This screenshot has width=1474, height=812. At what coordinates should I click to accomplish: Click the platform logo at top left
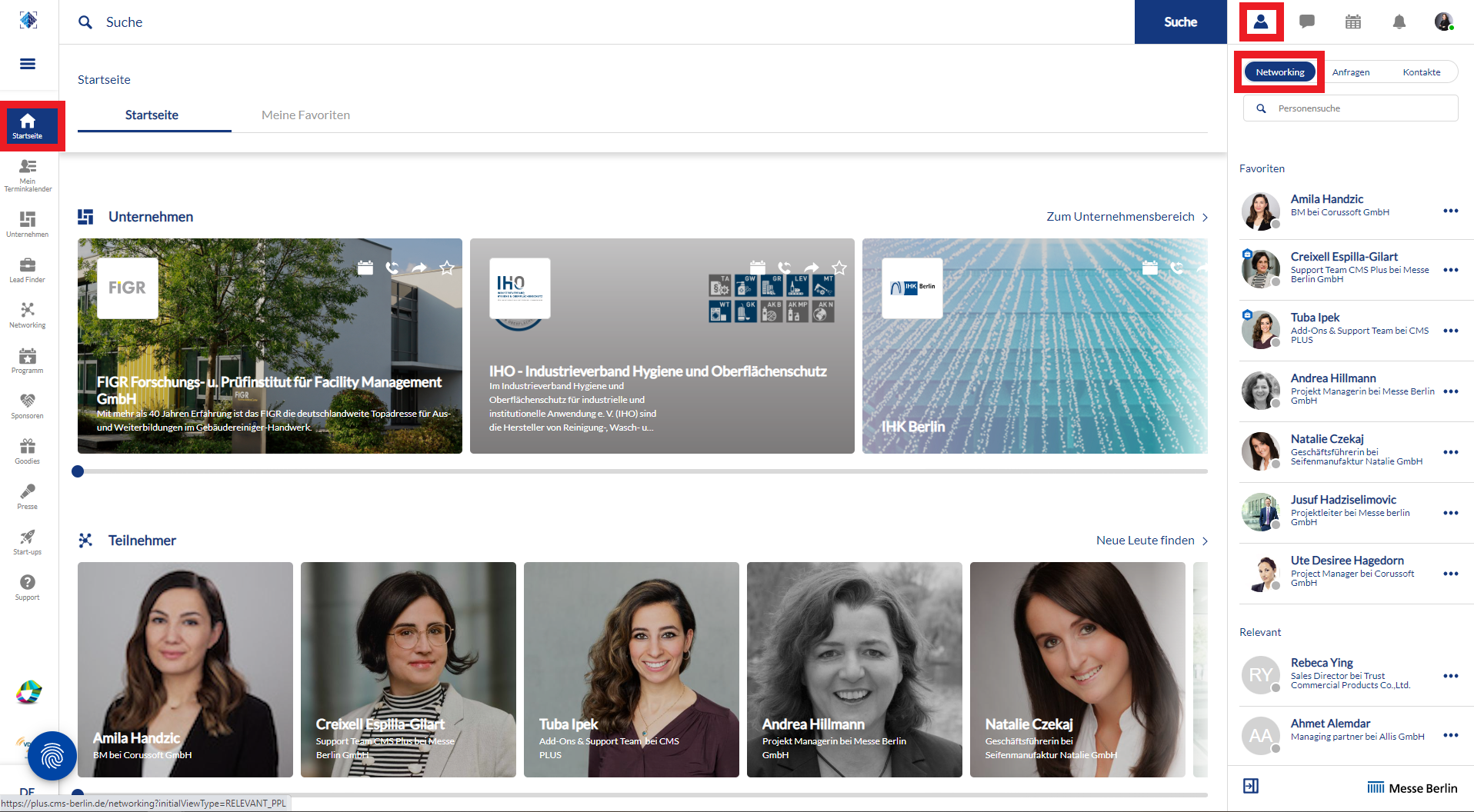[28, 20]
